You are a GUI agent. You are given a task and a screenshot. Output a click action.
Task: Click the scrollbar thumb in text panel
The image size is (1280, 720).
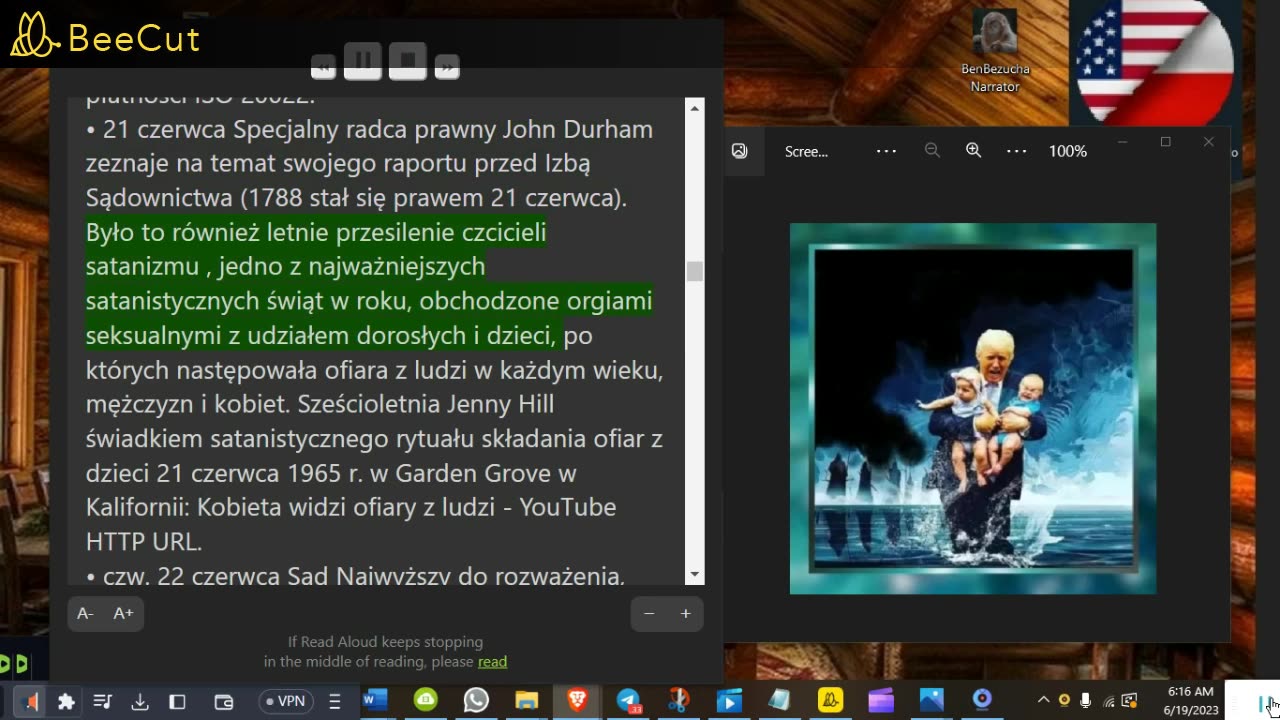click(695, 271)
